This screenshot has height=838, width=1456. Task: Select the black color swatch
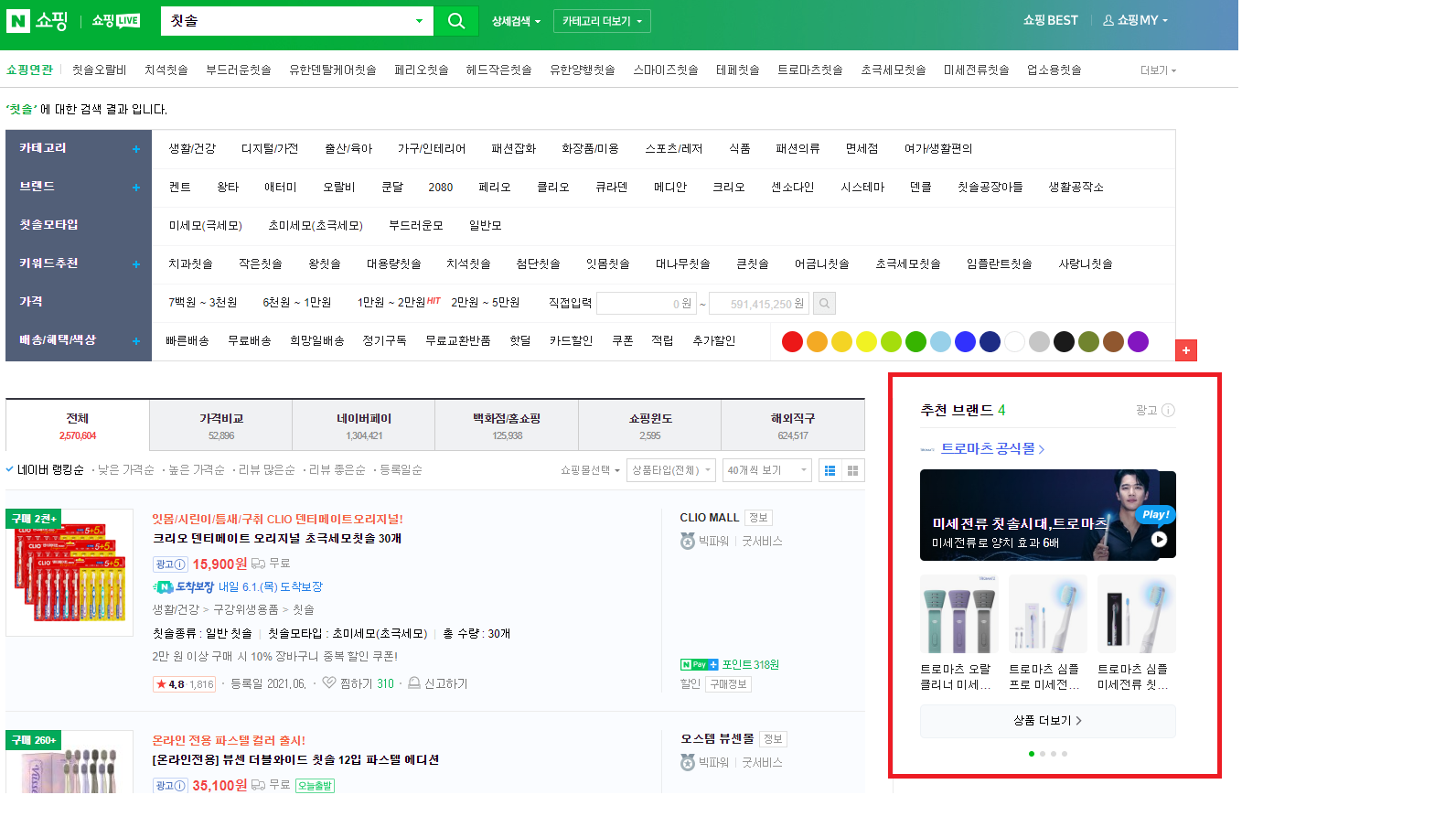point(1064,341)
